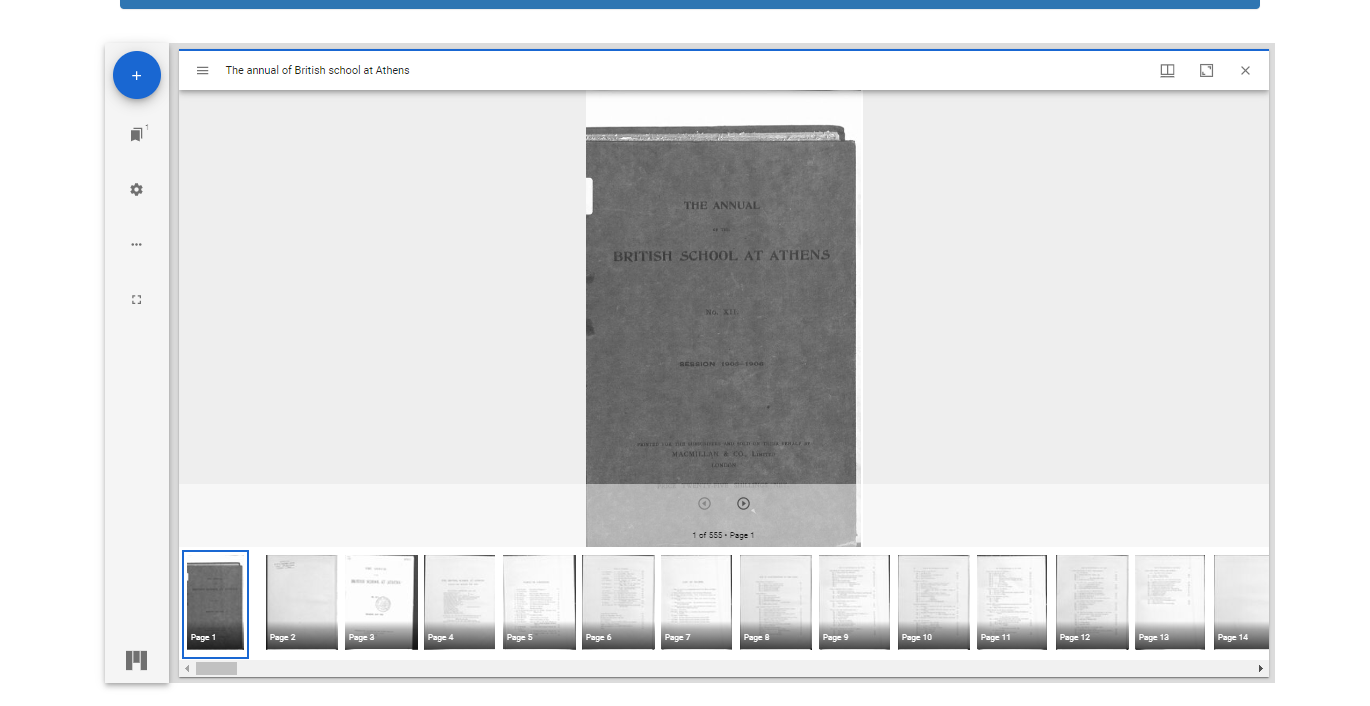Open workspace settings gear icon

pyautogui.click(x=137, y=190)
